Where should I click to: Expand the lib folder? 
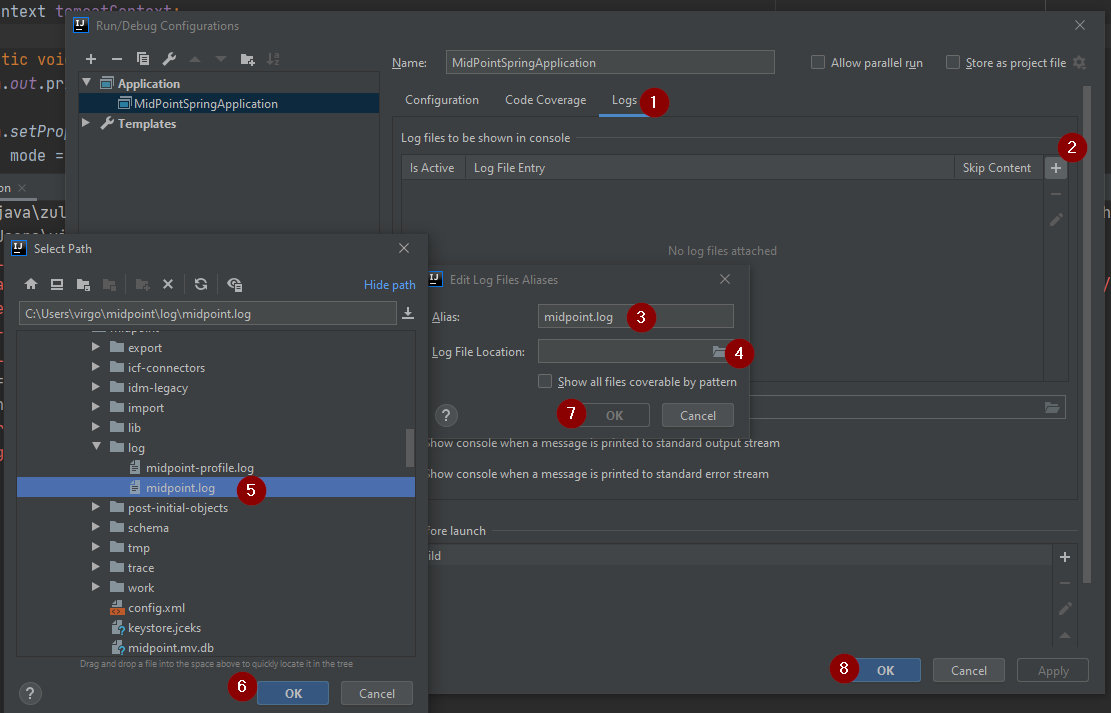point(93,427)
